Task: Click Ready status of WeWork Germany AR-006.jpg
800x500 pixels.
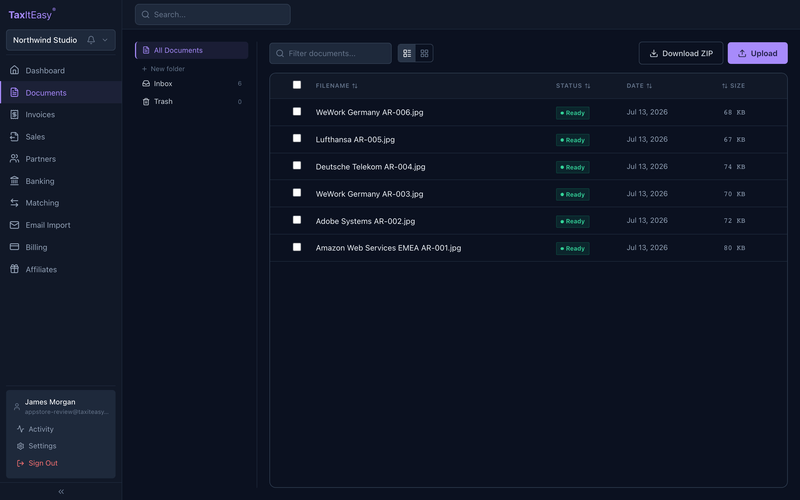Action: (572, 113)
